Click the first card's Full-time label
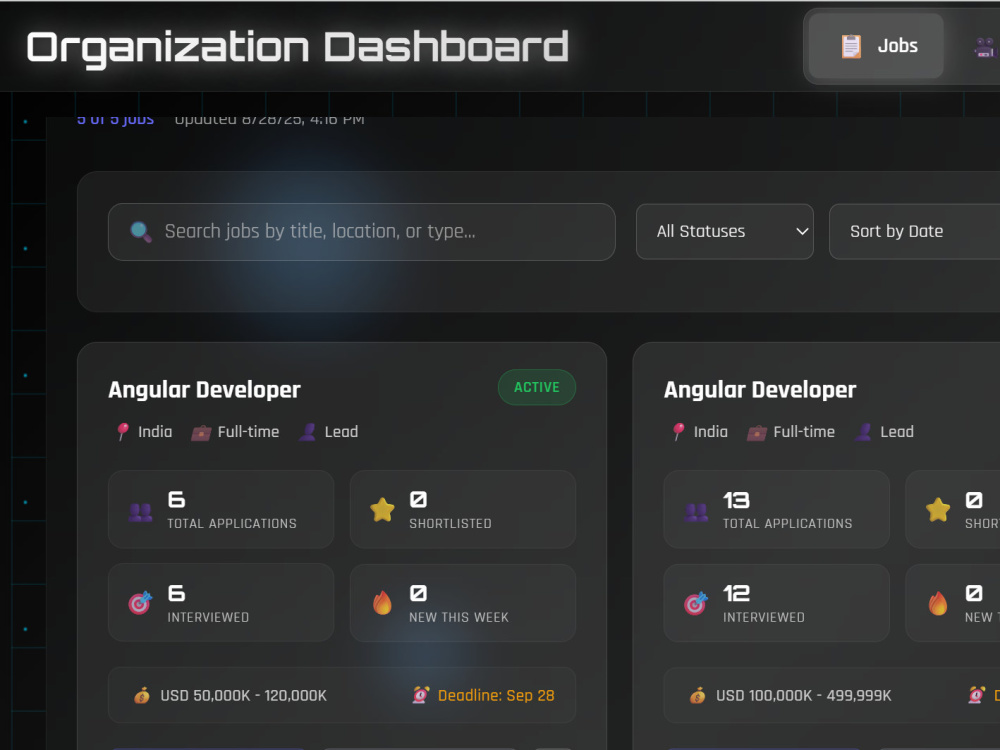1000x750 pixels. tap(248, 432)
